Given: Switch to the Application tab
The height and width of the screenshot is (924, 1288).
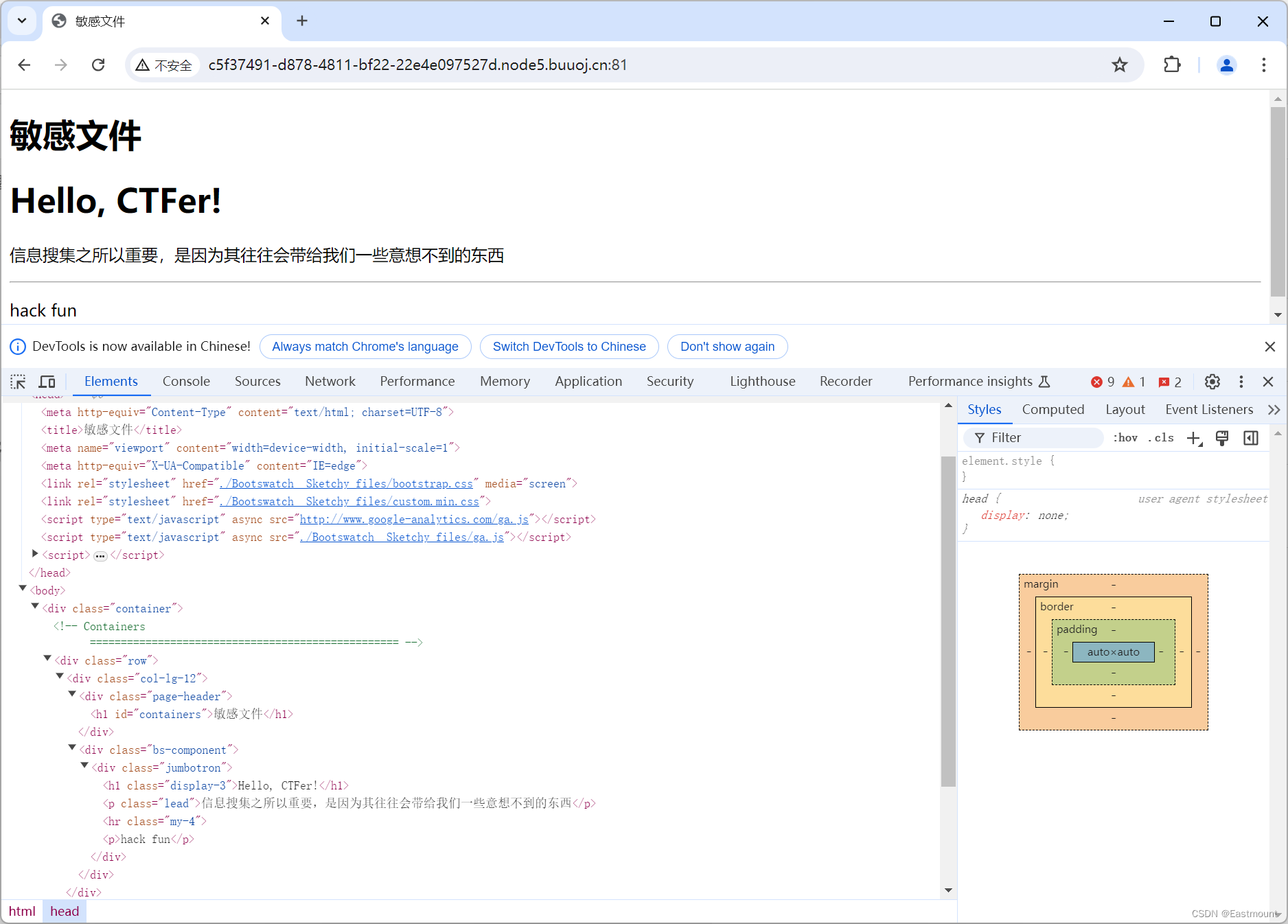Looking at the screenshot, I should (588, 382).
